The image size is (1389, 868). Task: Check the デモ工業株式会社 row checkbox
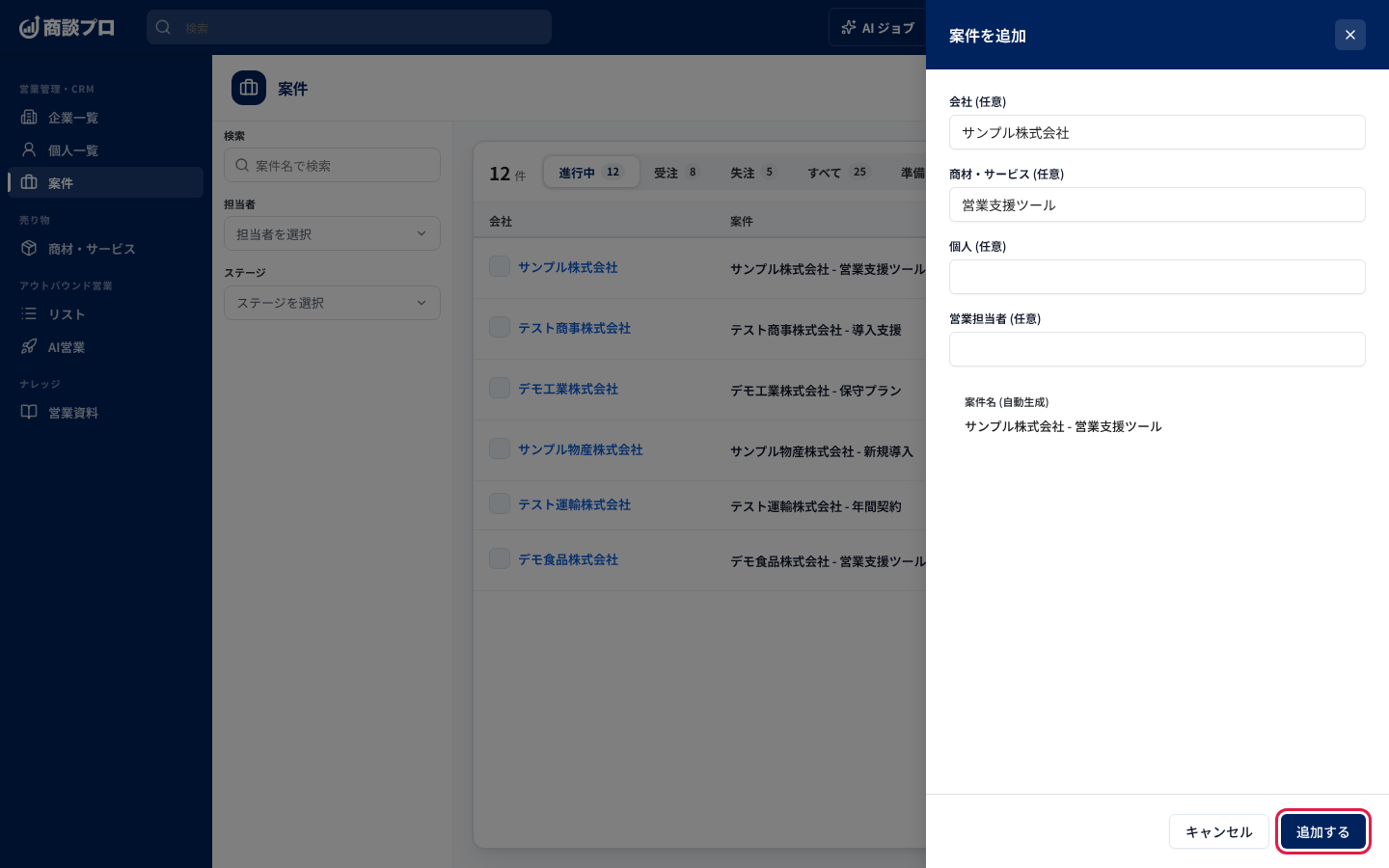(500, 388)
